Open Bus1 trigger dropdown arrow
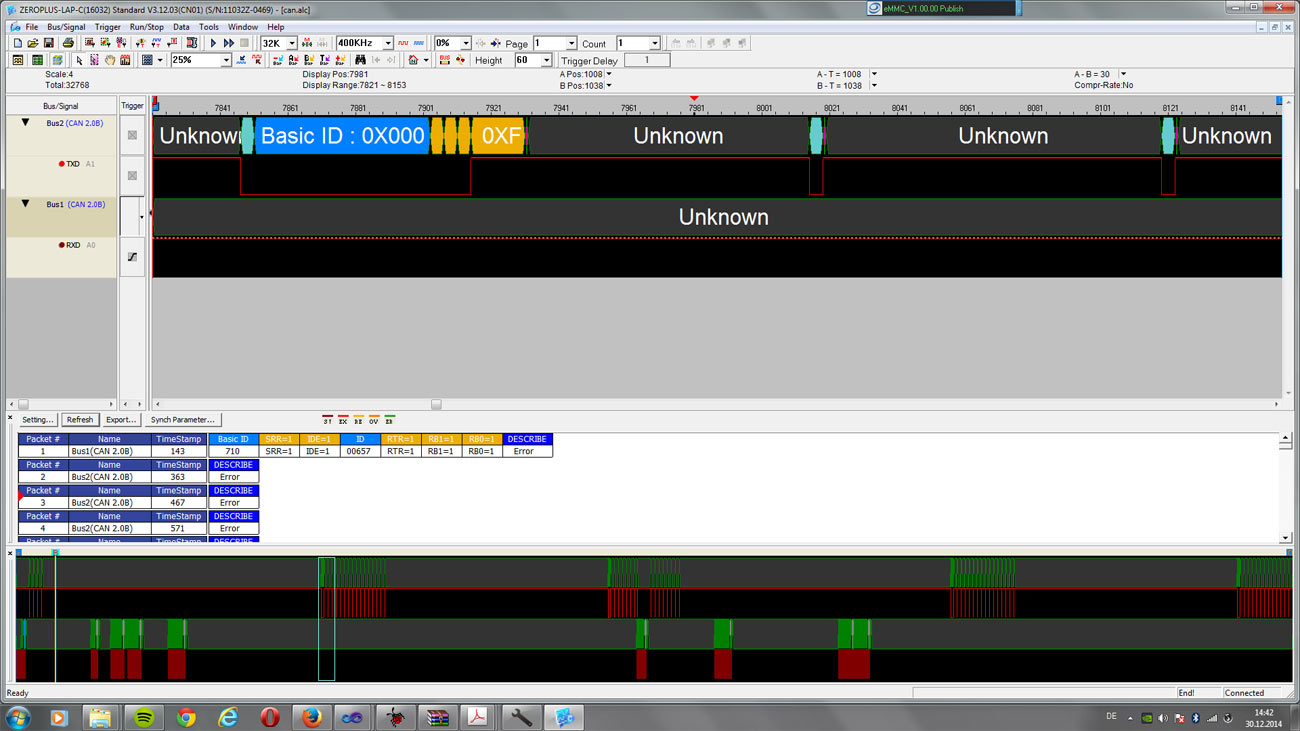Screen dimensions: 1300x731 [x=141, y=217]
